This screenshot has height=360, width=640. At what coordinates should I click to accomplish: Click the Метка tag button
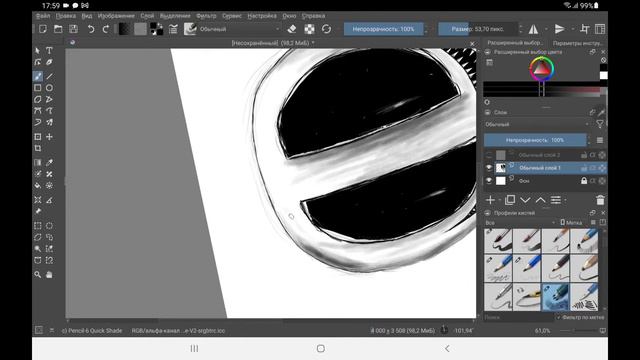point(571,222)
